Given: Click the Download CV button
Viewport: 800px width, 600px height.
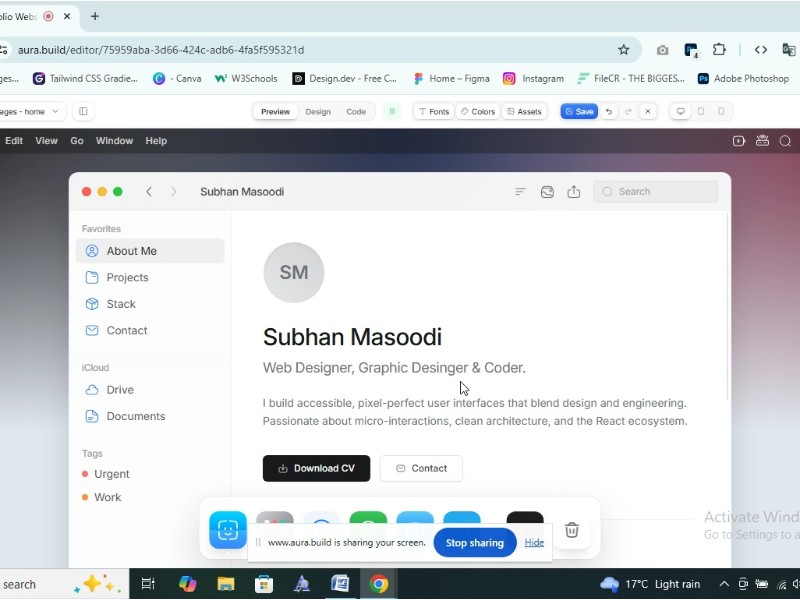Looking at the screenshot, I should [x=316, y=468].
